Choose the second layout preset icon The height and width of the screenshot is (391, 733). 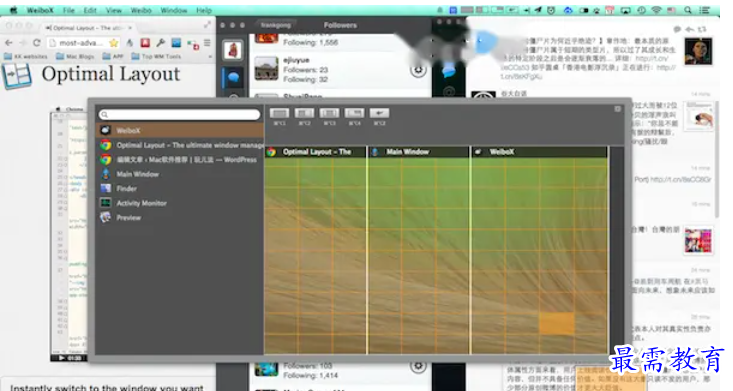304,113
